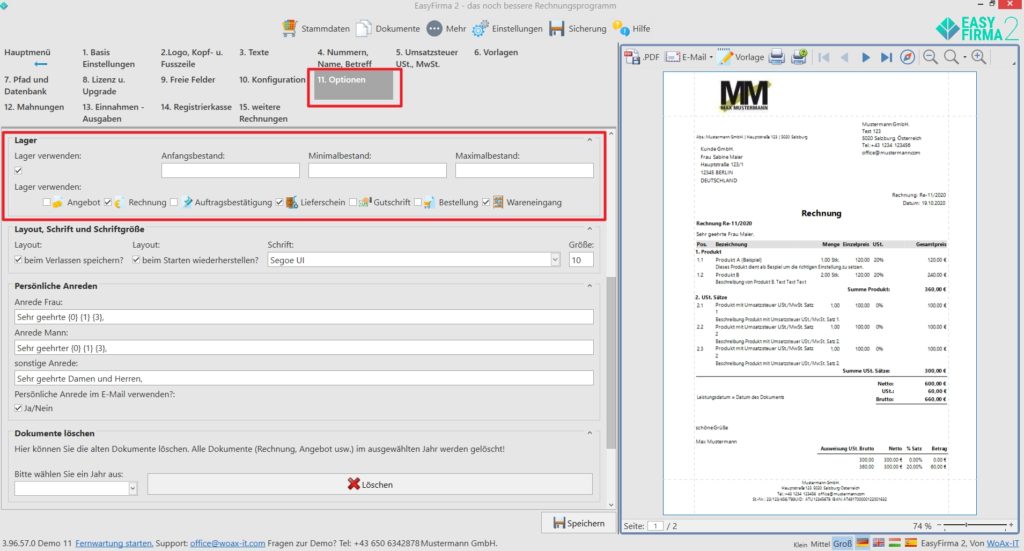Image resolution: width=1024 pixels, height=551 pixels.
Task: Set interface size to Groß
Action: tap(842, 543)
